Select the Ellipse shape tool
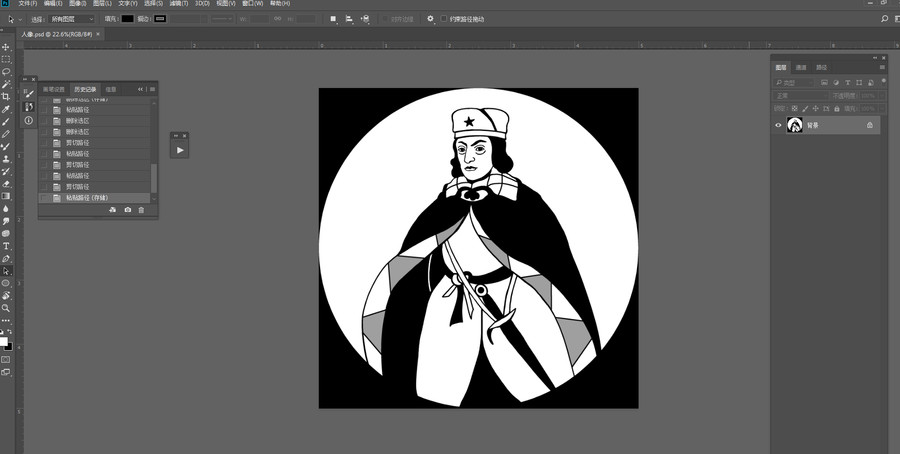Screen dimensions: 900x454 [6, 283]
